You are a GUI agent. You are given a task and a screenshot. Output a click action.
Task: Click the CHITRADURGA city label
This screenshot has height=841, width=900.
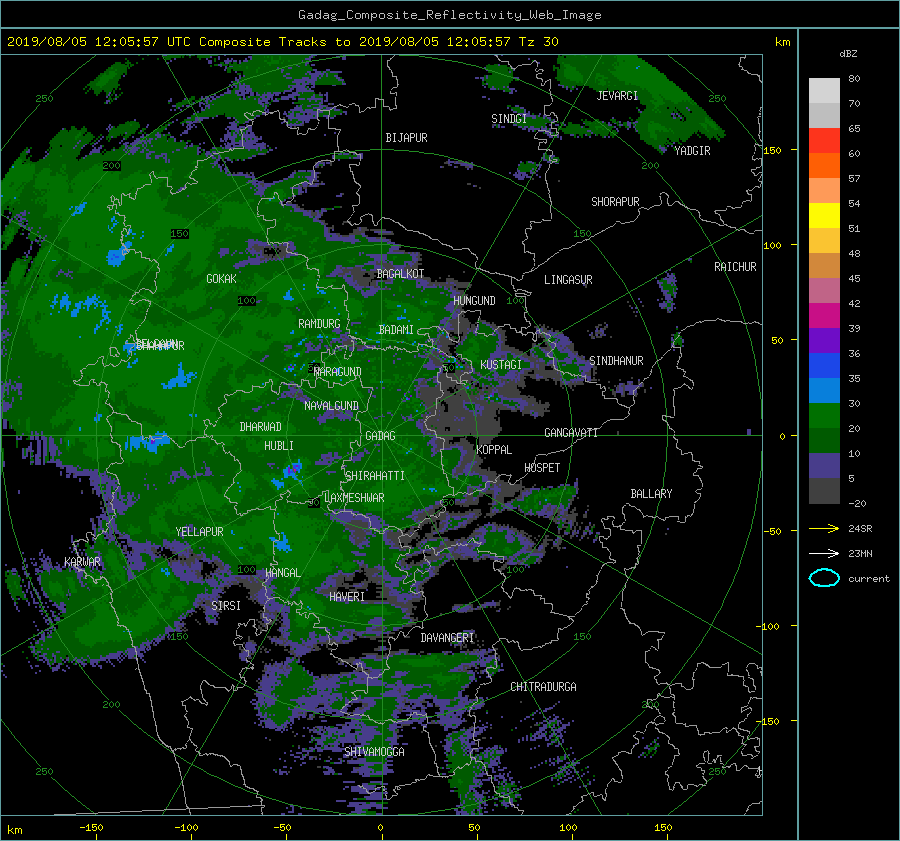click(543, 687)
